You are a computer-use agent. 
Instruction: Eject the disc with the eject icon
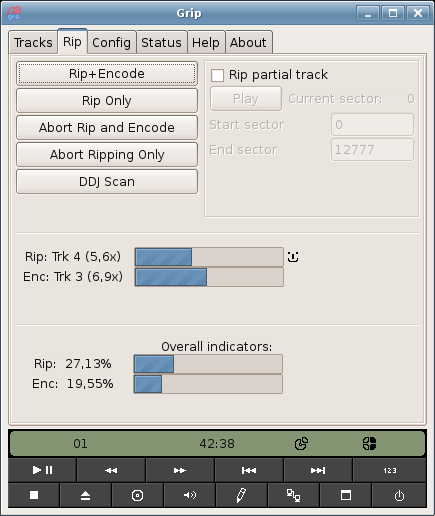point(86,495)
